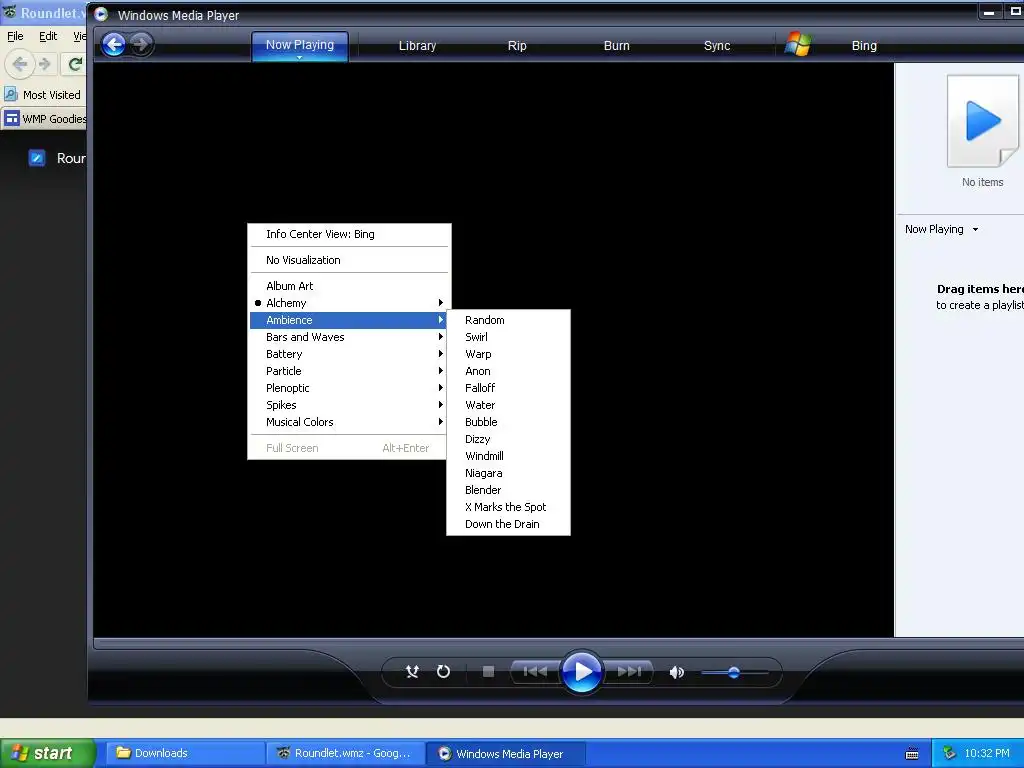Image resolution: width=1024 pixels, height=768 pixels.
Task: Choose X Marks the Spot
Action: [508, 507]
